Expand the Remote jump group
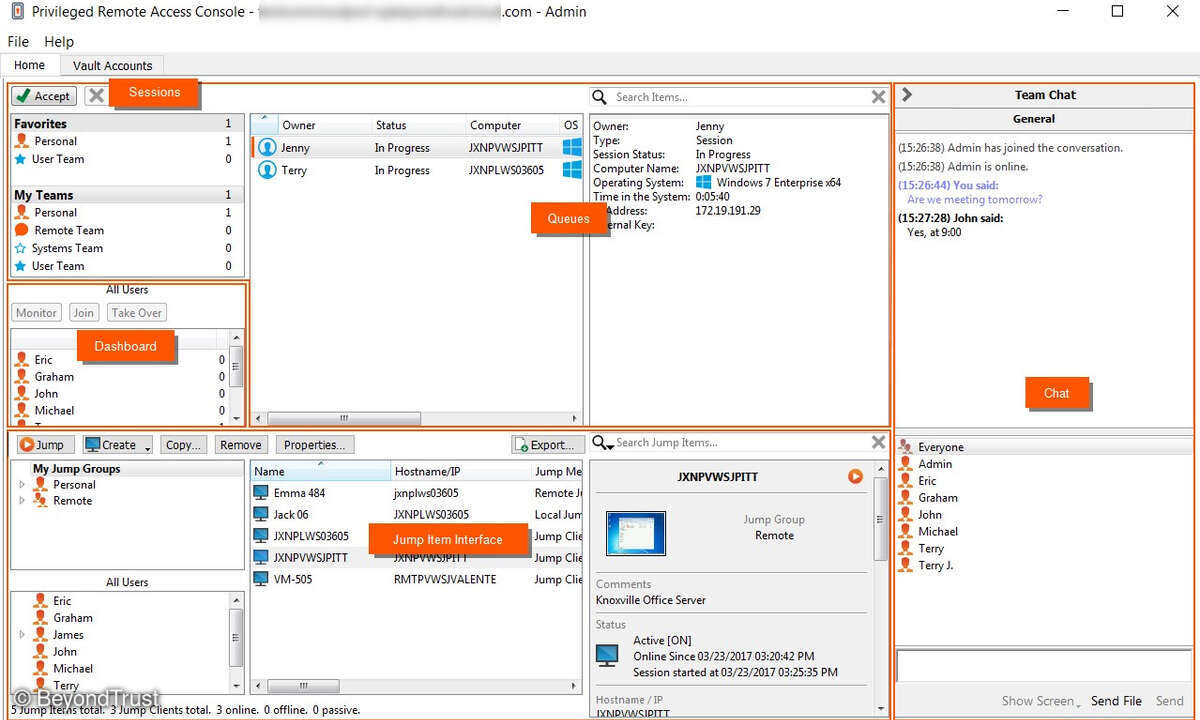 tap(22, 500)
